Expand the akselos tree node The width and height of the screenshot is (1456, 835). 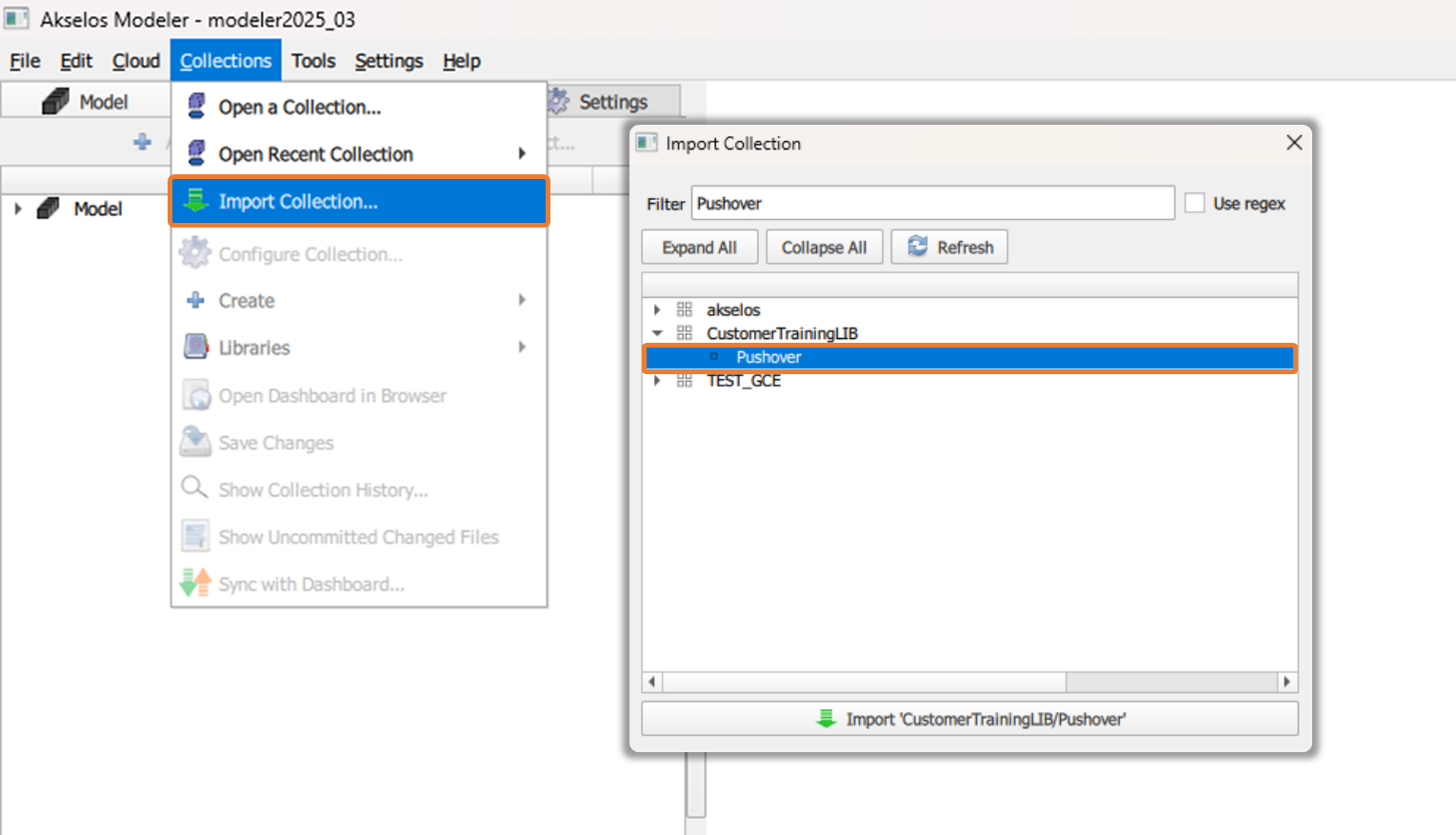(657, 309)
